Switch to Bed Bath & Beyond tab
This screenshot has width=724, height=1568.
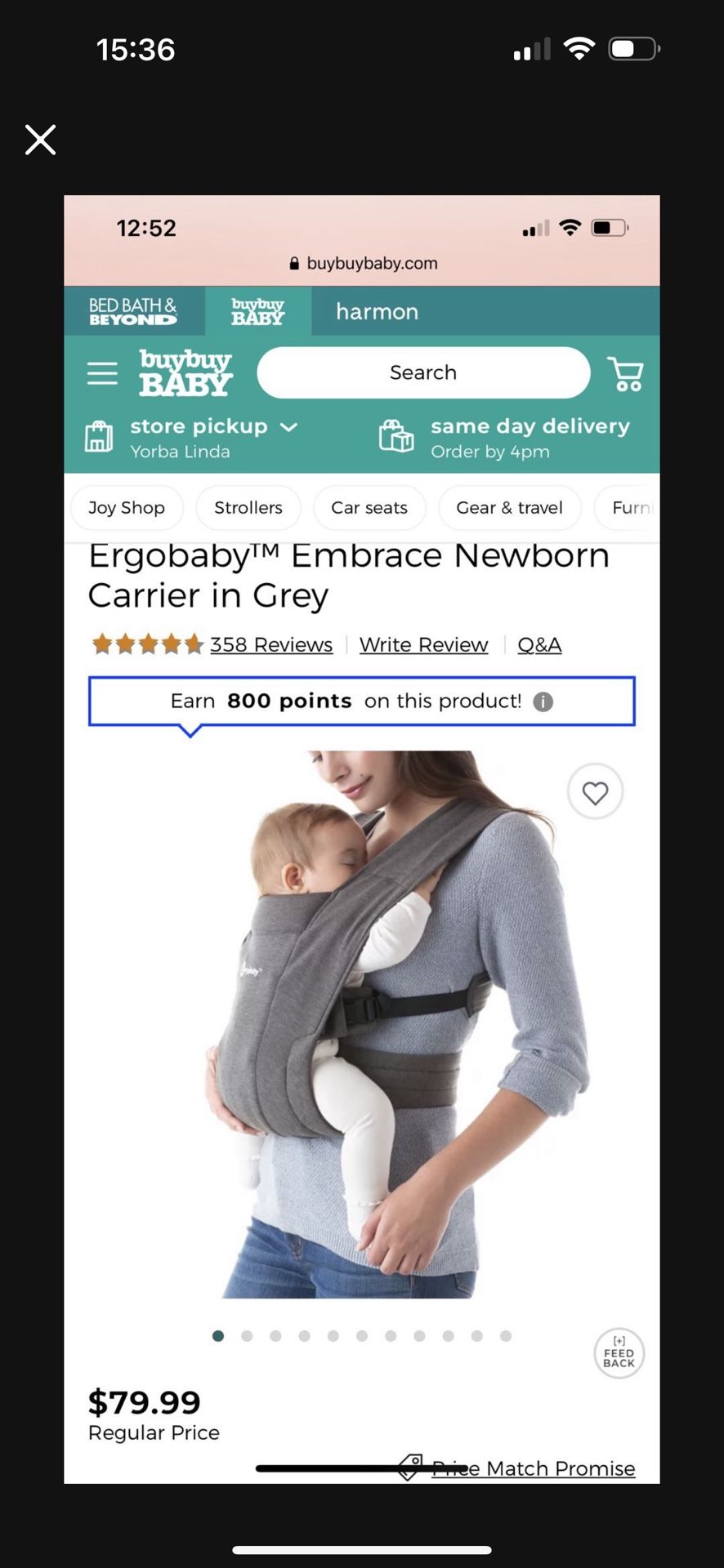tap(133, 311)
